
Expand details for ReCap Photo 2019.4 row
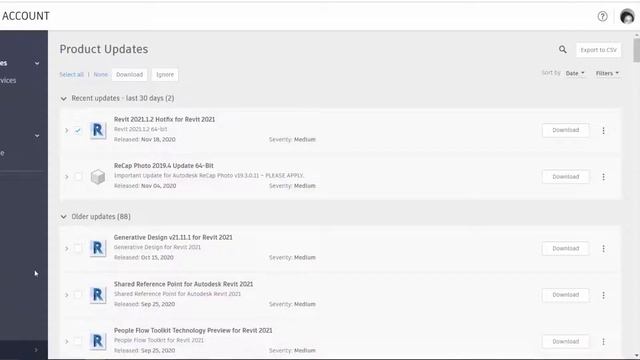pyautogui.click(x=67, y=177)
